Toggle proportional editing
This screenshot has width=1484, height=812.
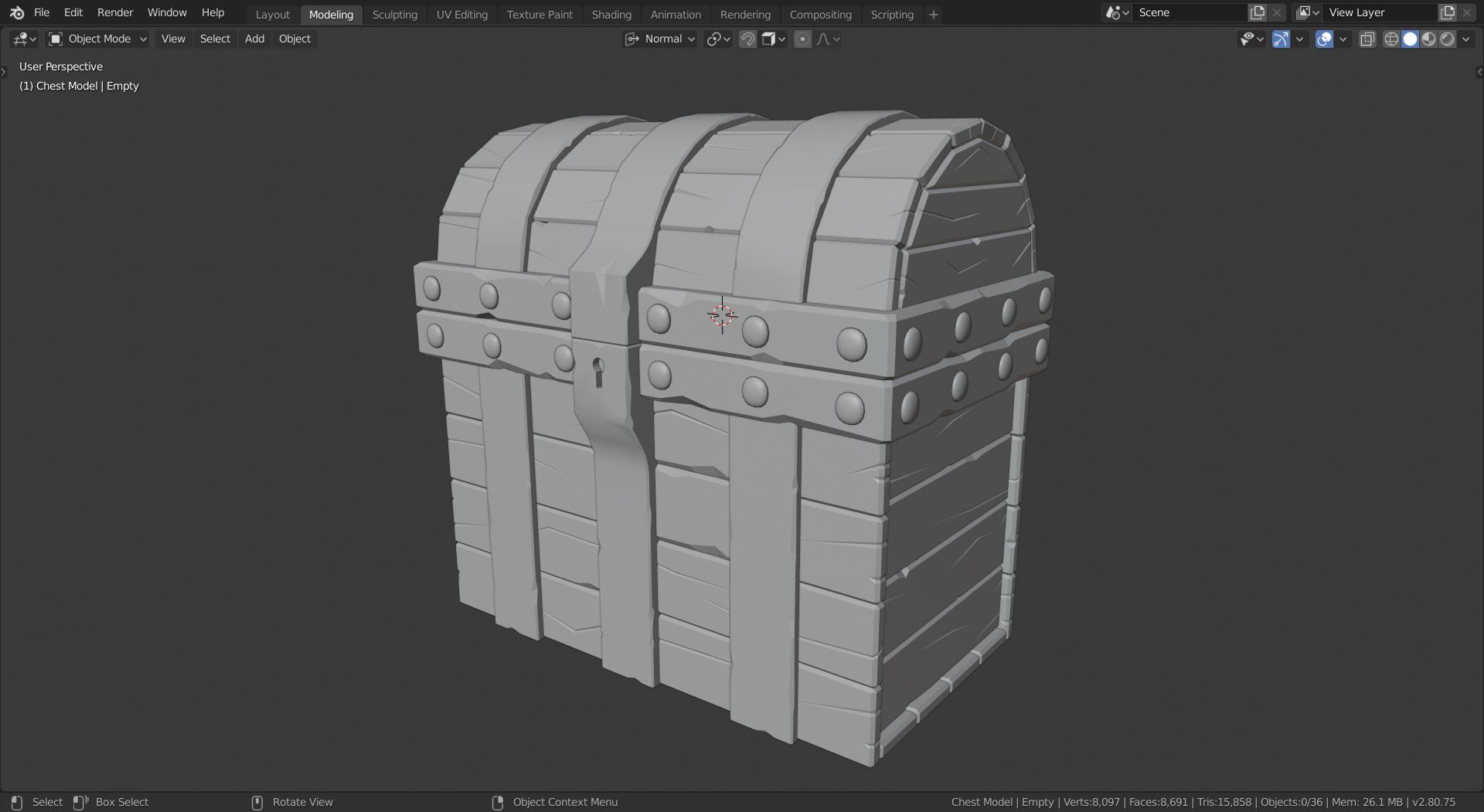(x=803, y=39)
